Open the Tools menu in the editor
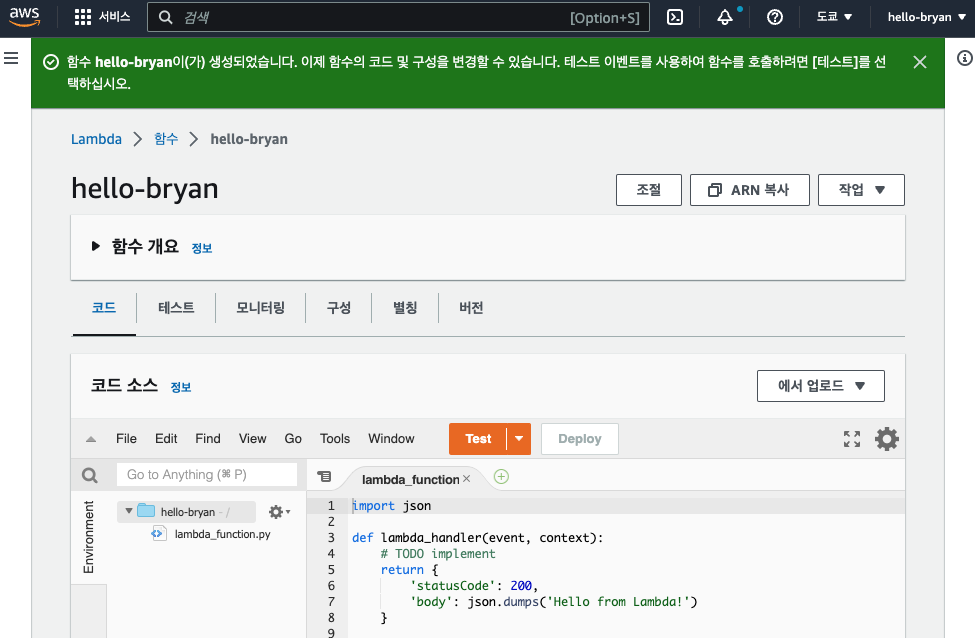 pyautogui.click(x=335, y=439)
